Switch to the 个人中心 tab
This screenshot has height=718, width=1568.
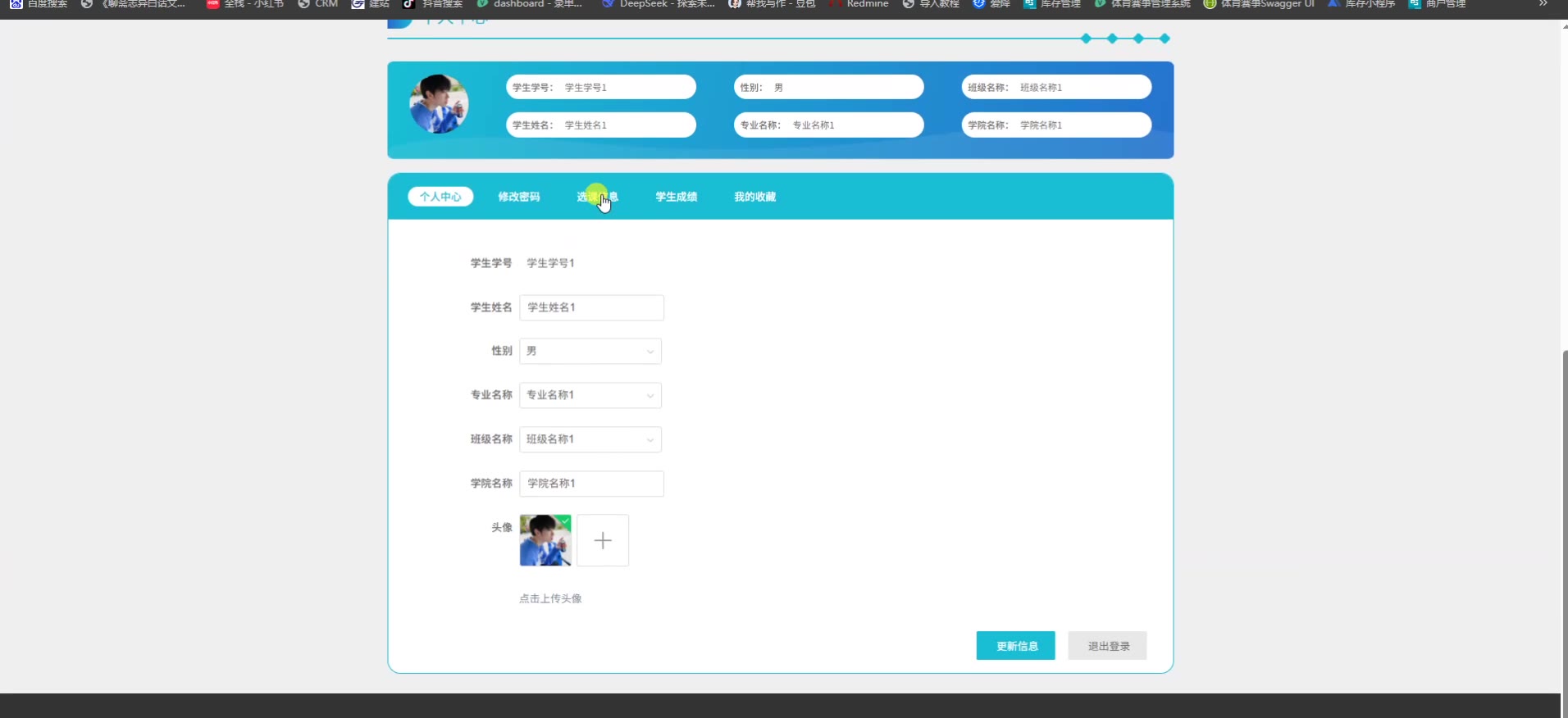(x=440, y=197)
